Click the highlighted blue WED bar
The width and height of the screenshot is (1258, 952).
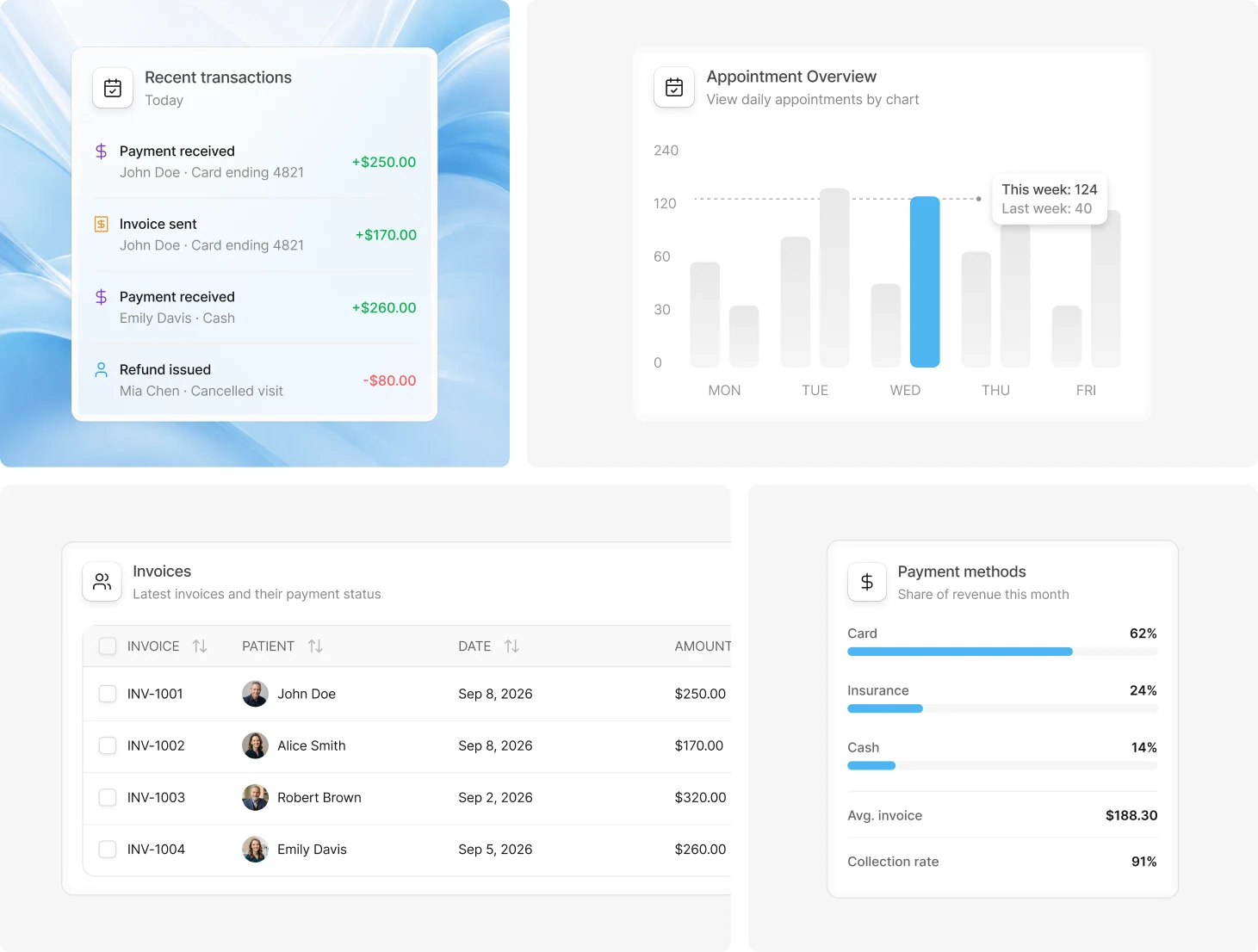point(925,282)
